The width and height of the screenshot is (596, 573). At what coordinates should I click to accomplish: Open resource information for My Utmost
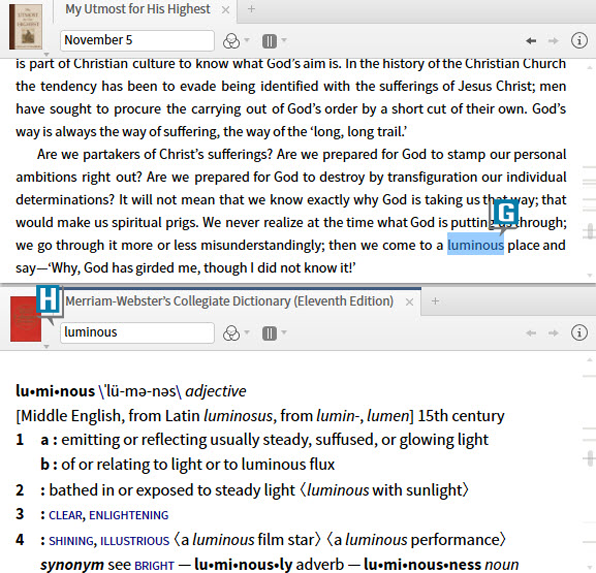[579, 40]
